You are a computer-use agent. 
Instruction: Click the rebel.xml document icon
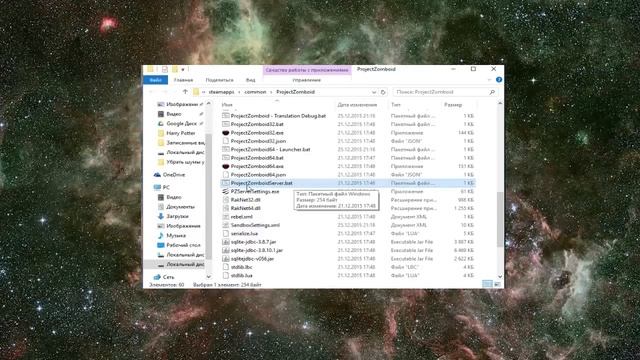coord(226,217)
